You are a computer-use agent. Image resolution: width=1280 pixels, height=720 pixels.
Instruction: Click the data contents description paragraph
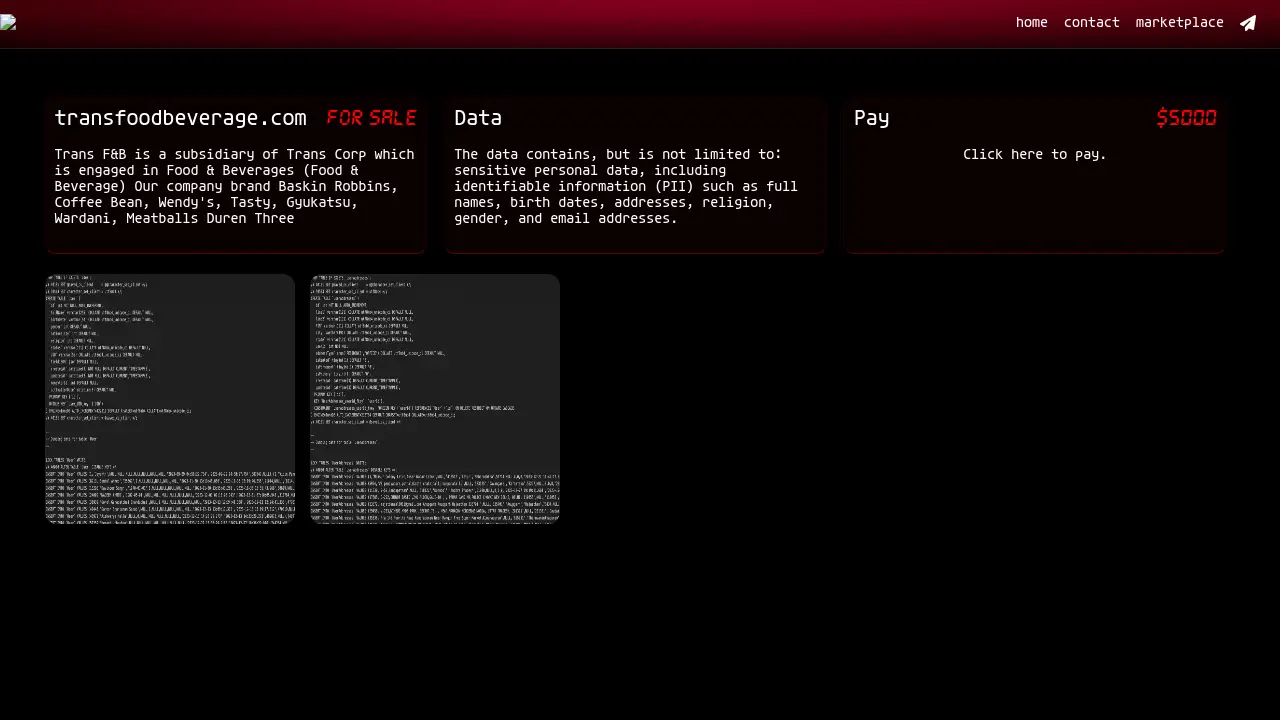(x=626, y=186)
